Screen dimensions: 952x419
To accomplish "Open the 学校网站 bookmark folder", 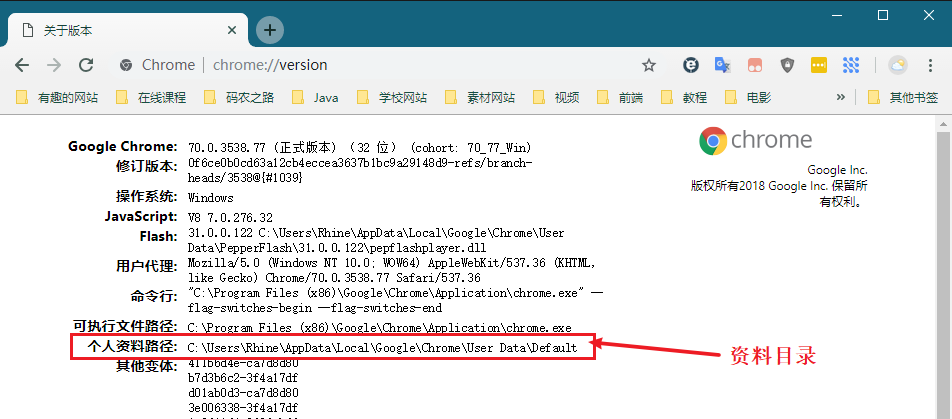I will coord(392,97).
